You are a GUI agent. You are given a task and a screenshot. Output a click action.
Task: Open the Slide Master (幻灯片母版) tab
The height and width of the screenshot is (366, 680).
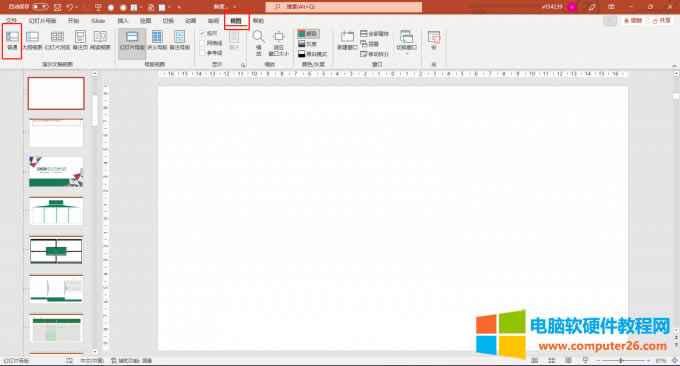(42, 21)
